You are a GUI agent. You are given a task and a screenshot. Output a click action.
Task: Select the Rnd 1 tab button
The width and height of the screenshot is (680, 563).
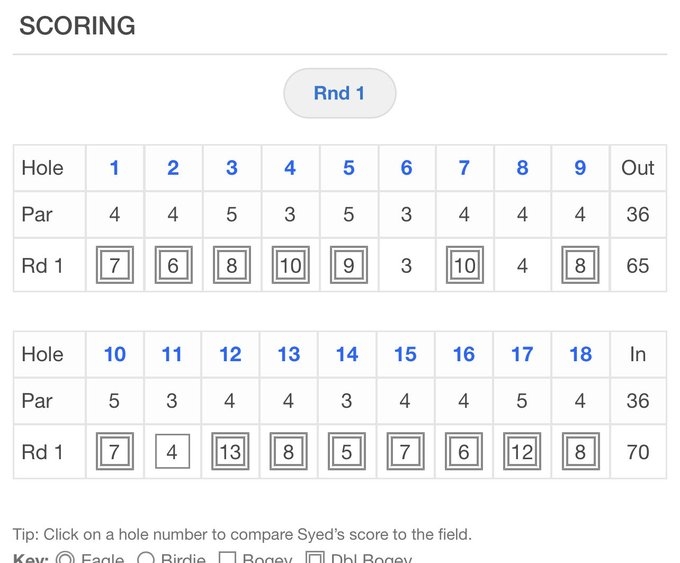339,93
